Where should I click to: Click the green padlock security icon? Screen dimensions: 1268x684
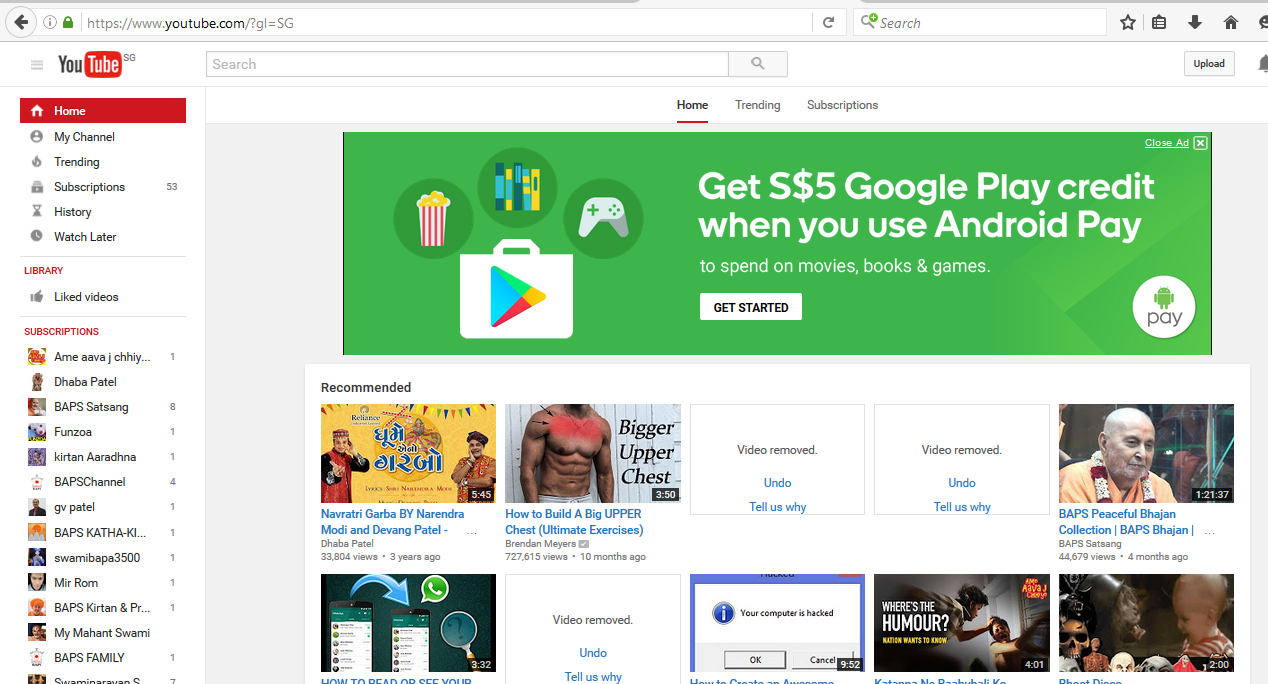(68, 22)
